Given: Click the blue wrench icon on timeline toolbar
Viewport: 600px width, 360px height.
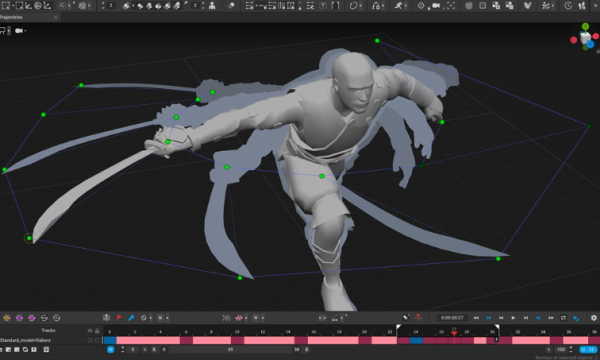Looking at the screenshot, I should click(x=131, y=318).
